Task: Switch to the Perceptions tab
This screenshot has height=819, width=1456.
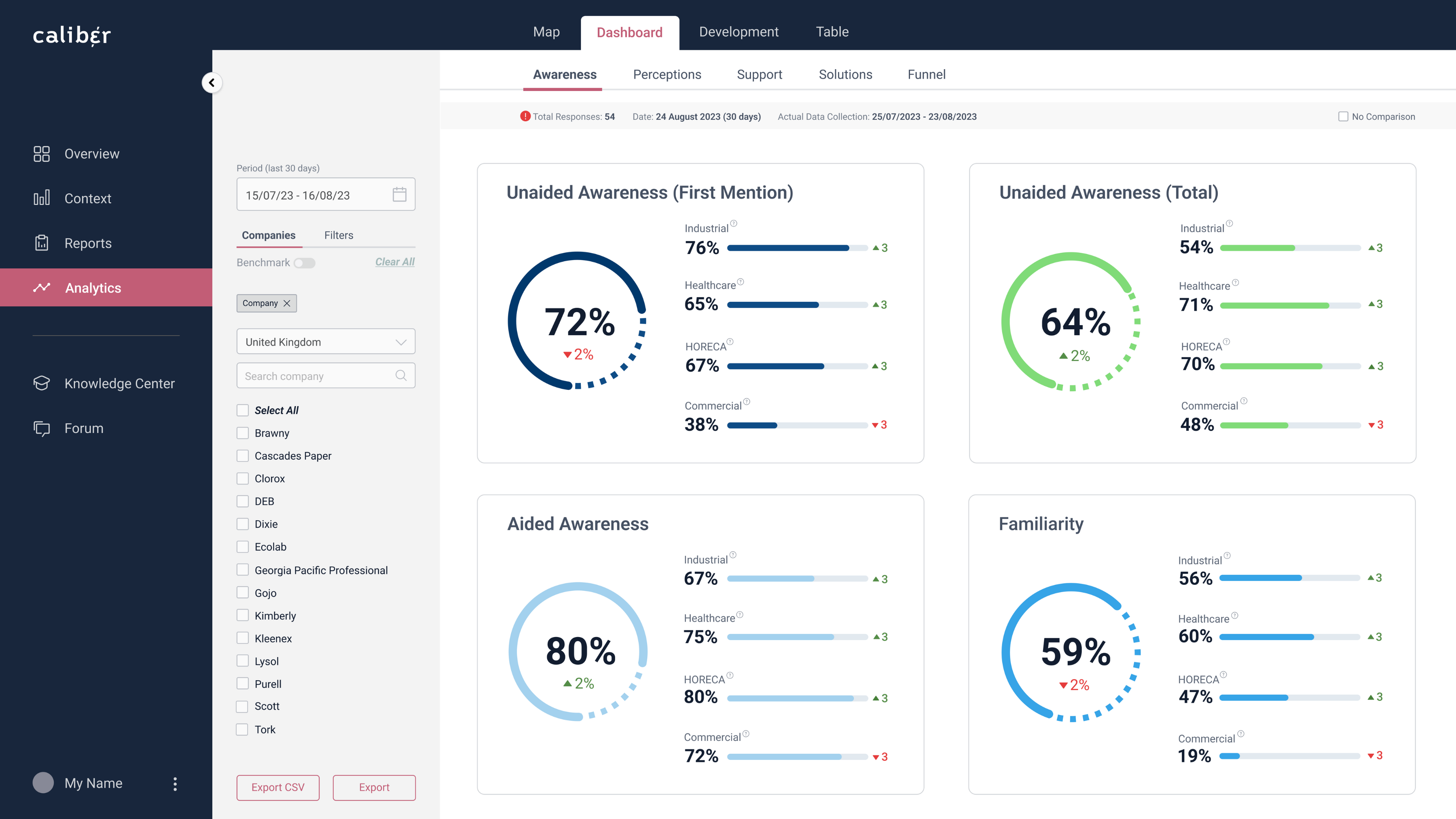Action: pyautogui.click(x=667, y=74)
